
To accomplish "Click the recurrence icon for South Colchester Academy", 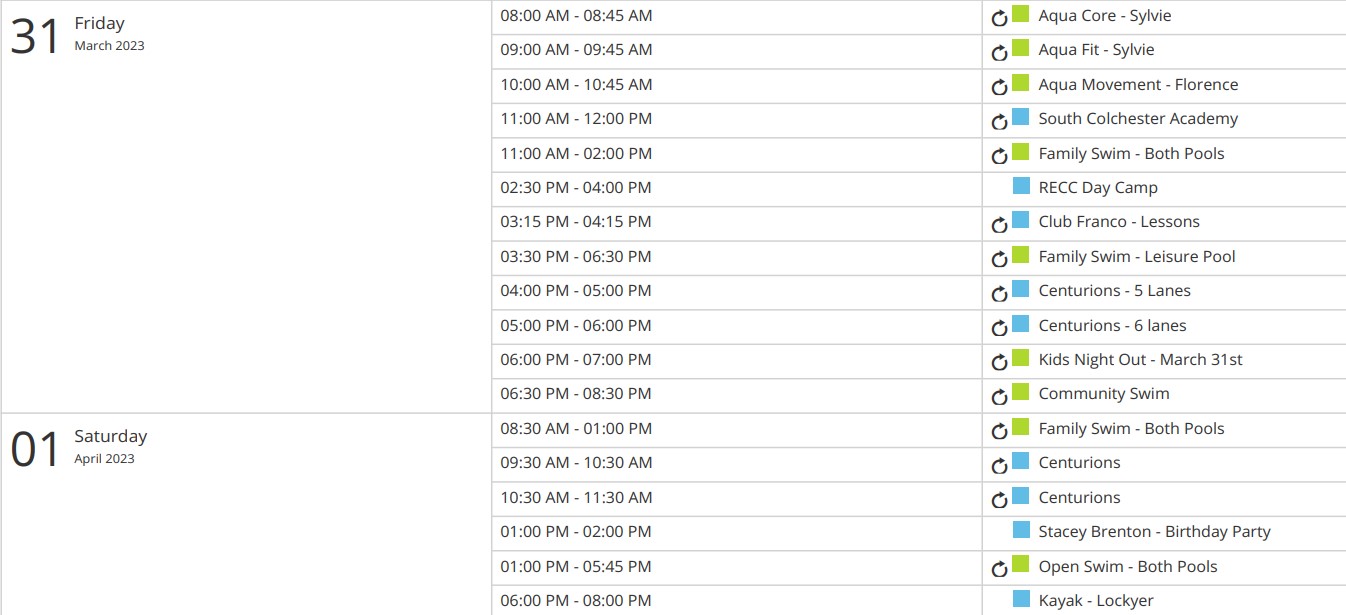I will [999, 121].
